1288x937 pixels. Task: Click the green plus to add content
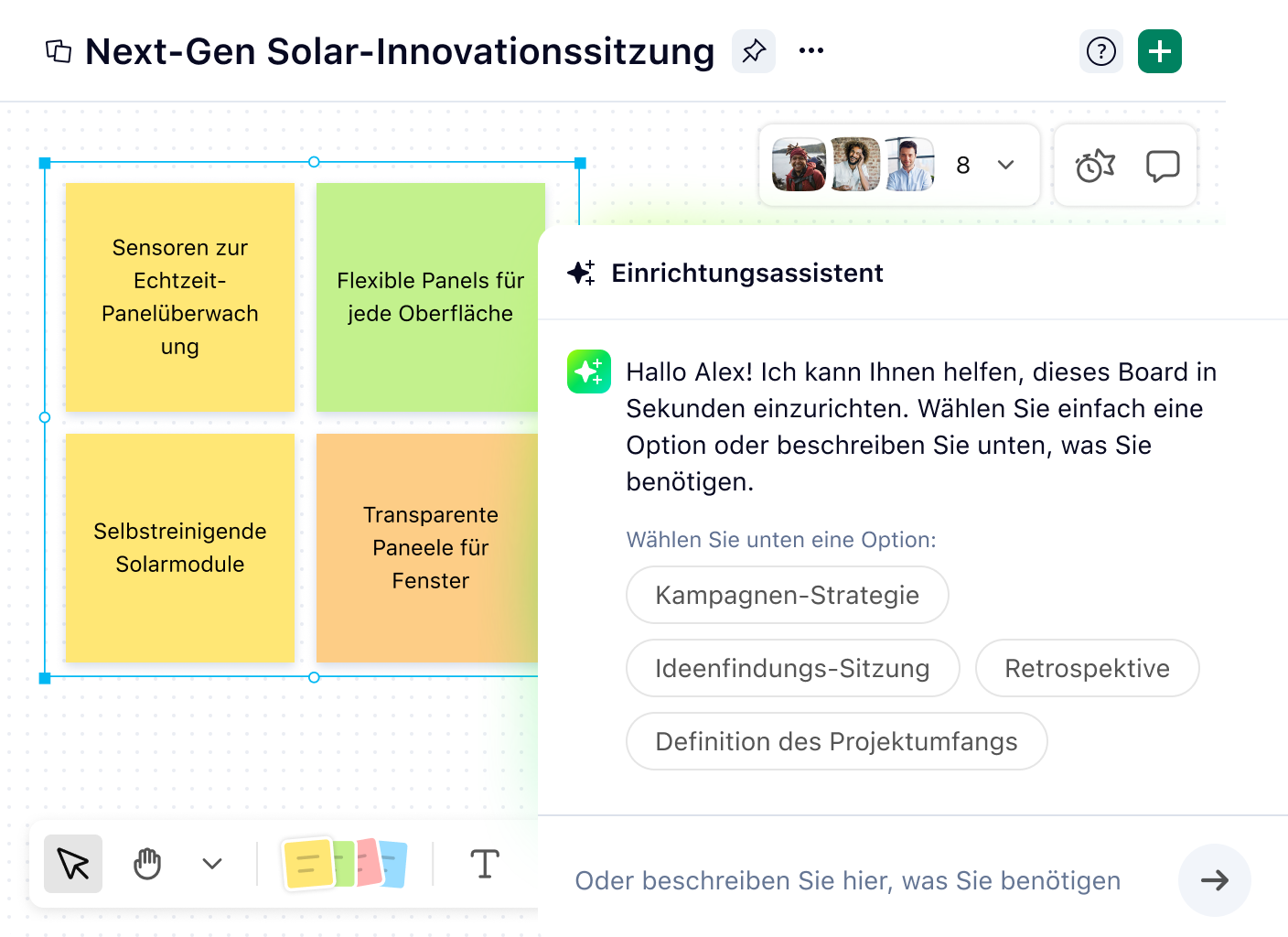point(1159,51)
